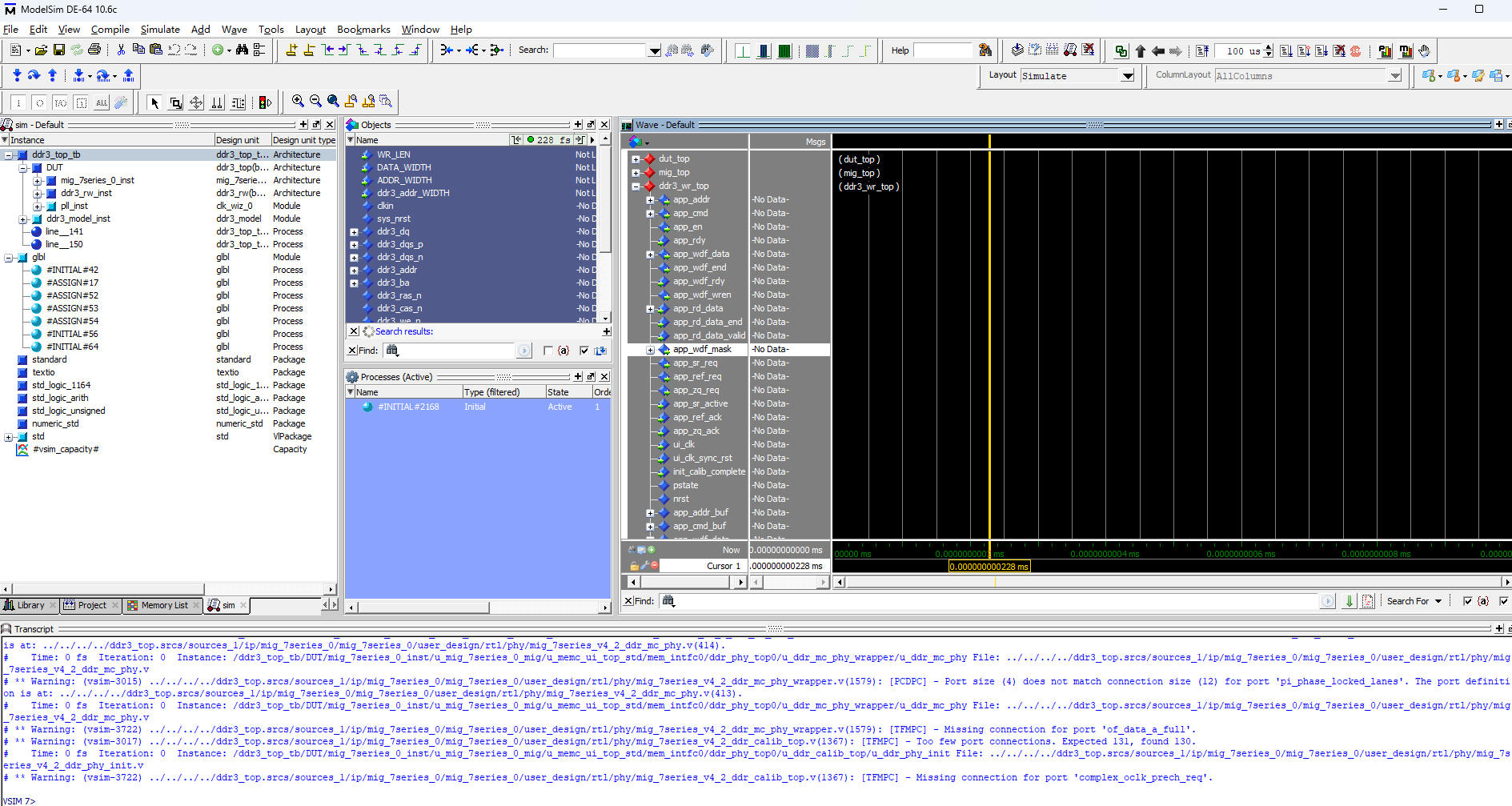
Task: Check the empty box in Objects Find bar
Action: click(547, 351)
